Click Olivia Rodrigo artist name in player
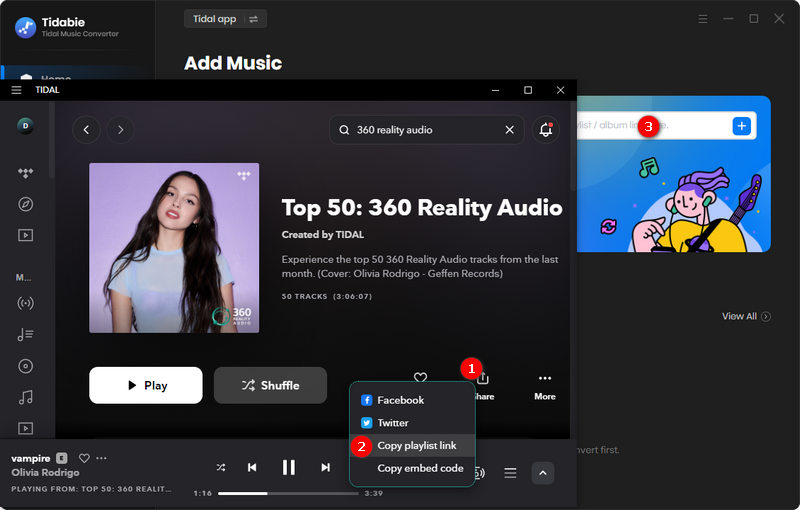Image resolution: width=800 pixels, height=510 pixels. click(45, 473)
